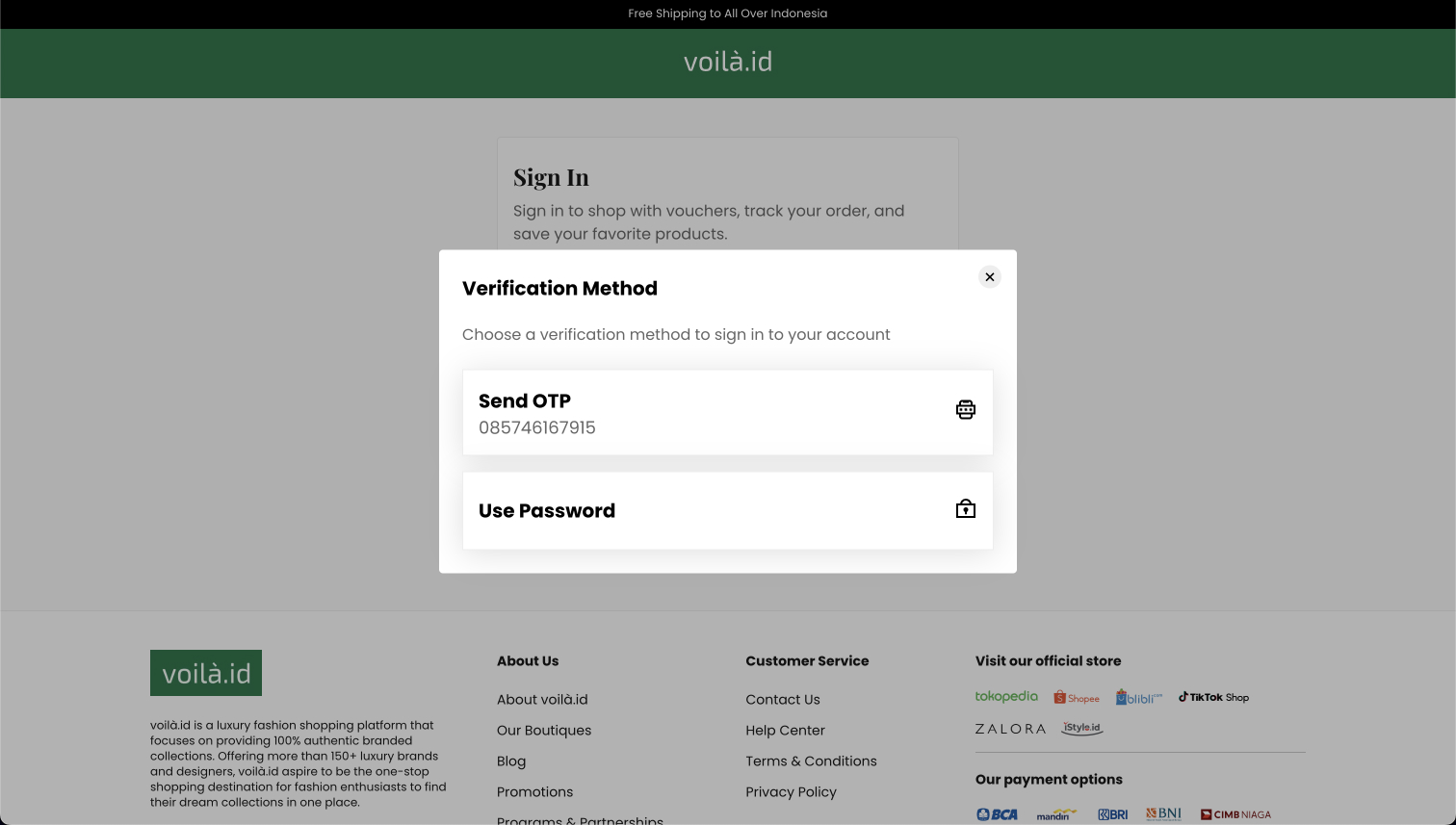
Task: Click the OTP message icon
Action: pos(965,410)
